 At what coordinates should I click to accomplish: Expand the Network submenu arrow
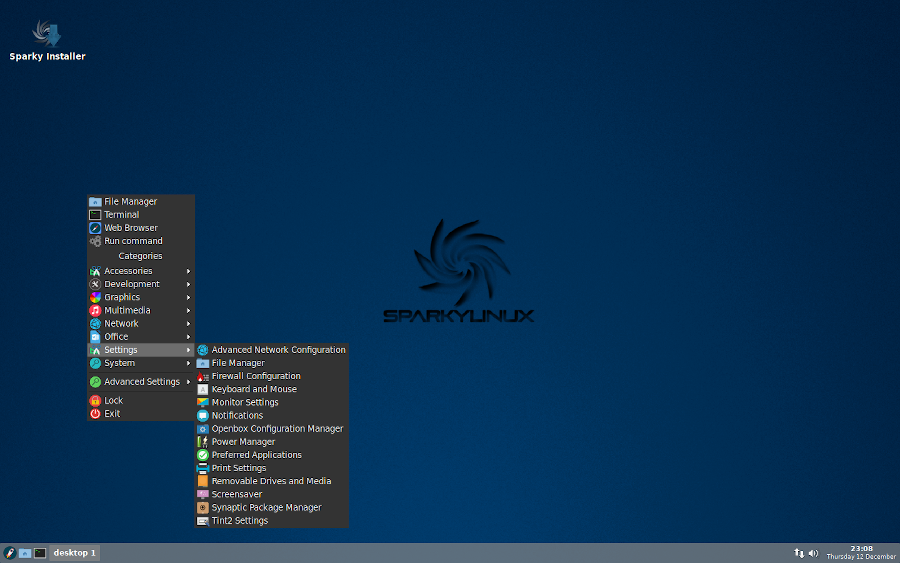pos(188,324)
